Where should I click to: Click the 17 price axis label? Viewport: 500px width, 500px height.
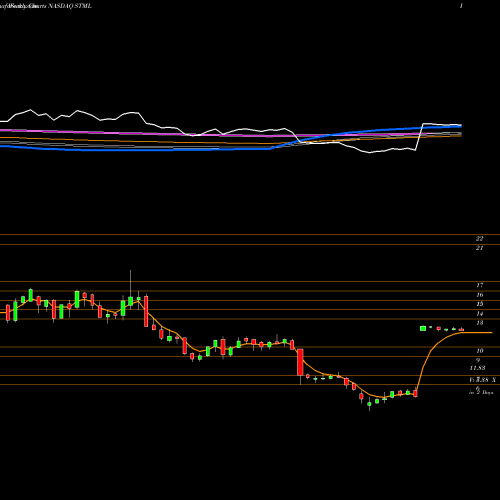coord(479,285)
